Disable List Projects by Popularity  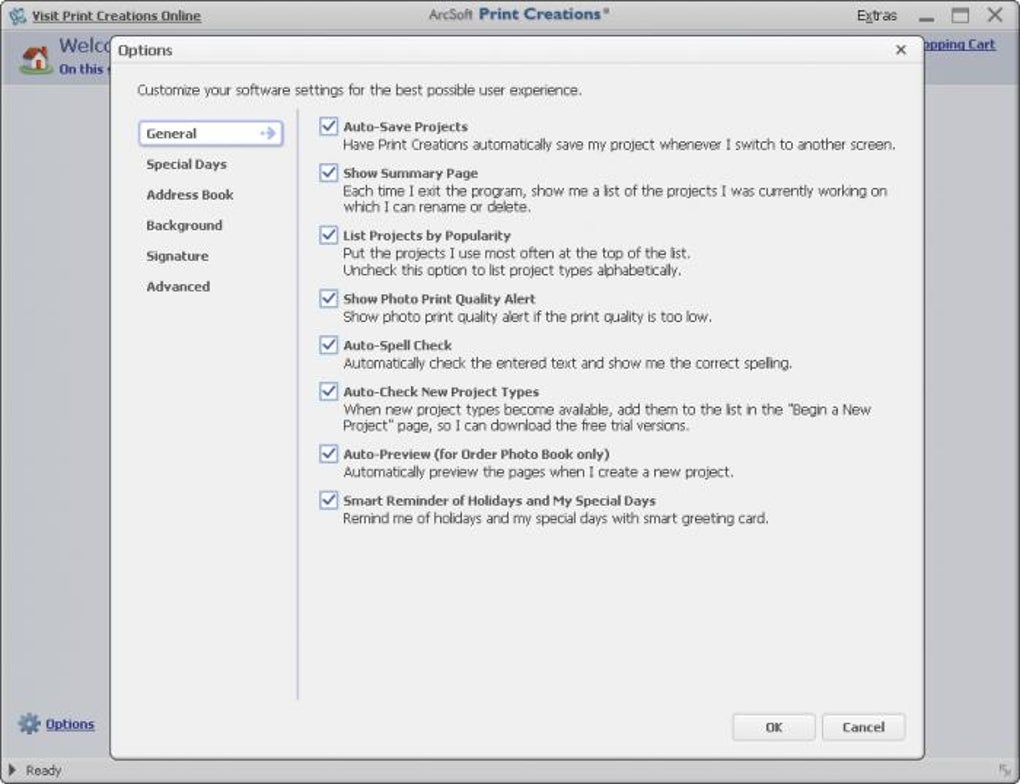point(329,234)
